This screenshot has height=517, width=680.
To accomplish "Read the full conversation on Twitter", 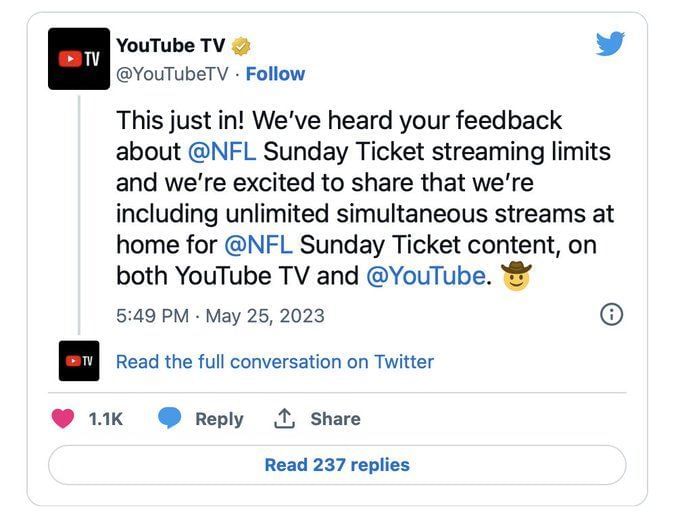I will pos(274,362).
